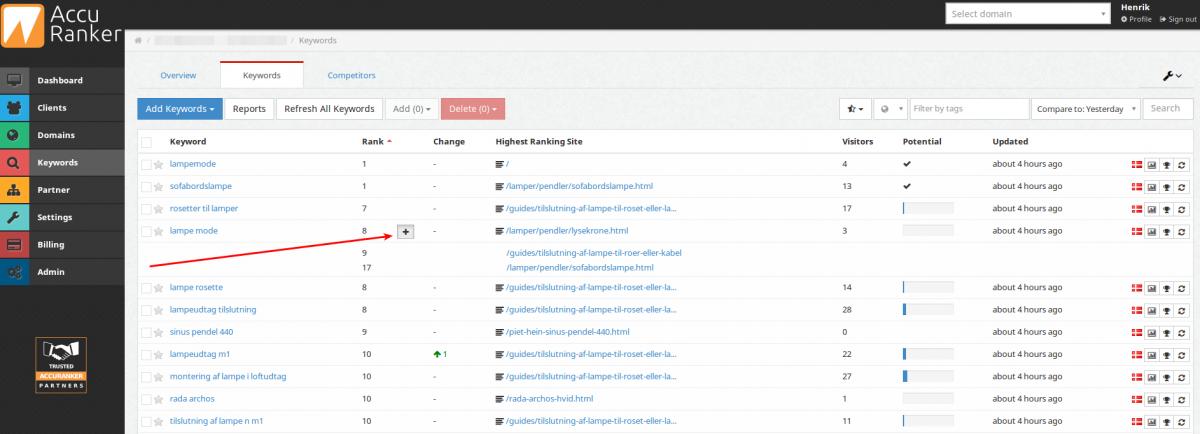Open the Select domain dropdown
Image resolution: width=1200 pixels, height=434 pixels.
click(x=1029, y=14)
